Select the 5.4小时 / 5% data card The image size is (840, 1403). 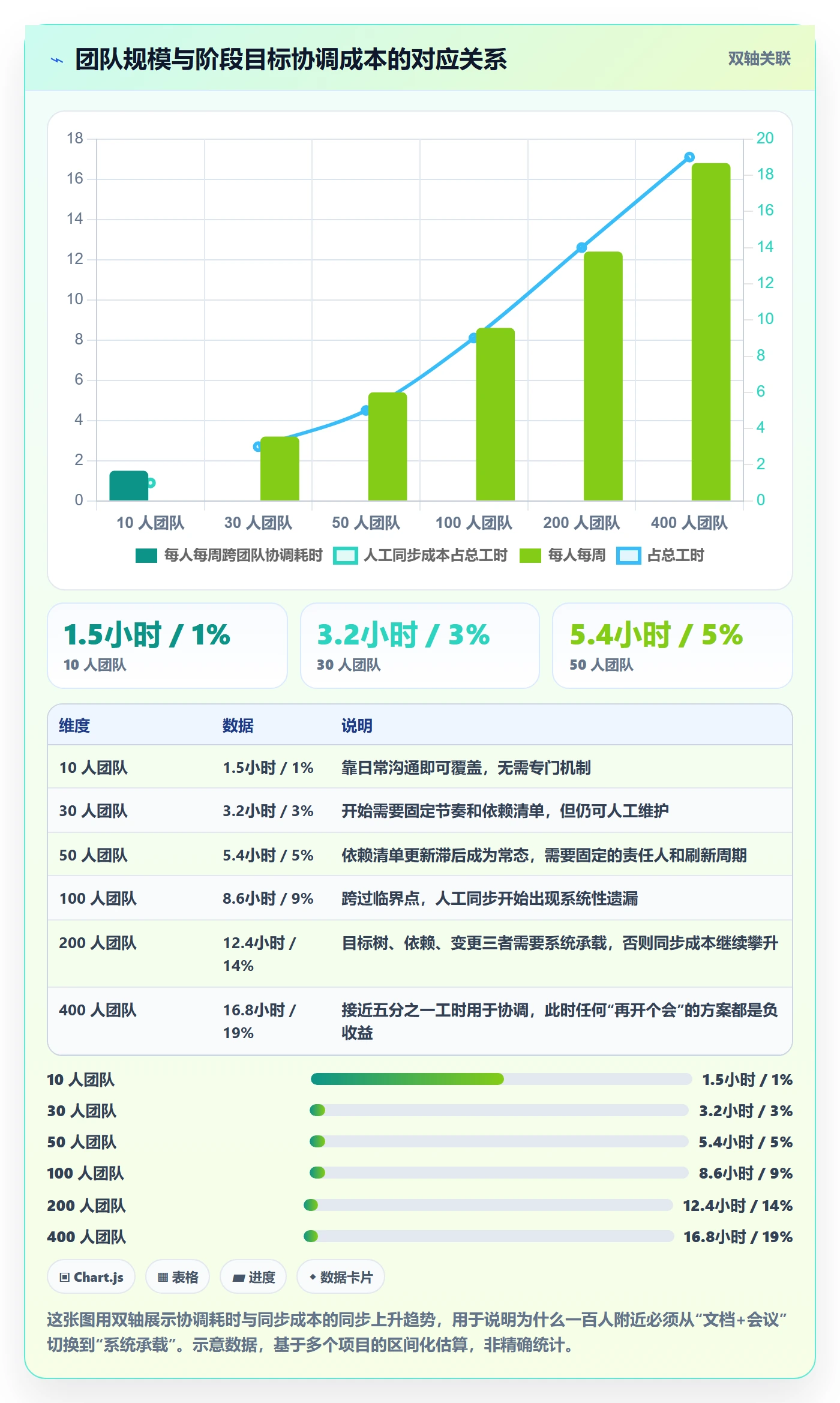pyautogui.click(x=673, y=646)
